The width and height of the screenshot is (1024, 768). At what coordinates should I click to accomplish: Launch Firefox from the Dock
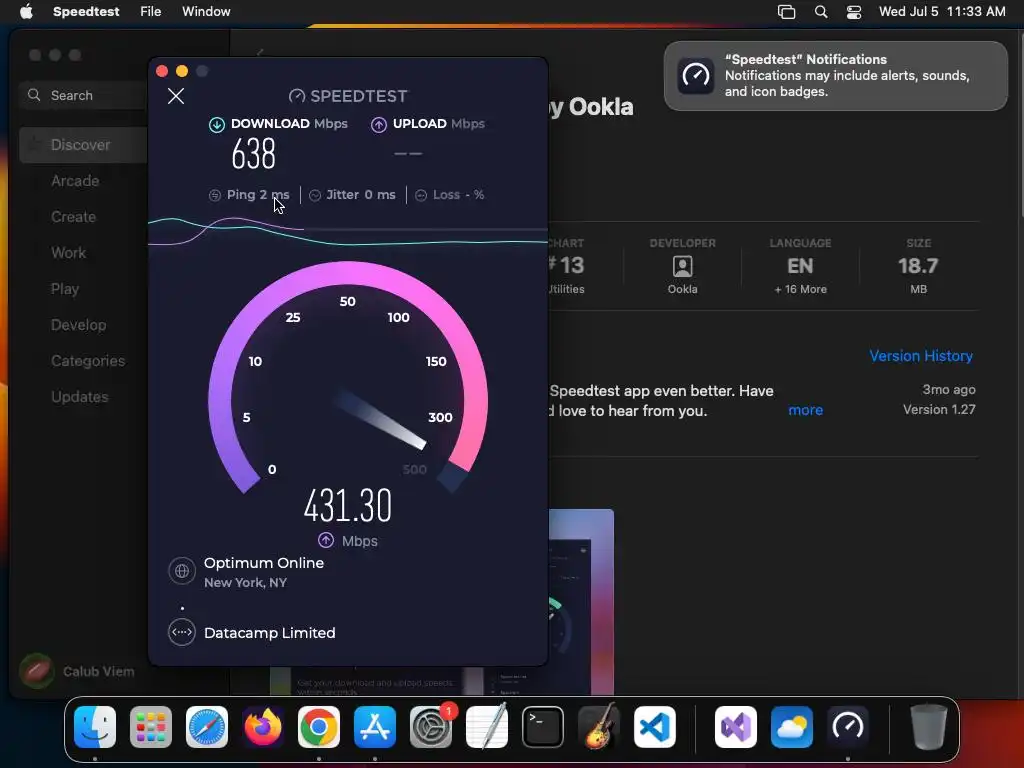(263, 727)
